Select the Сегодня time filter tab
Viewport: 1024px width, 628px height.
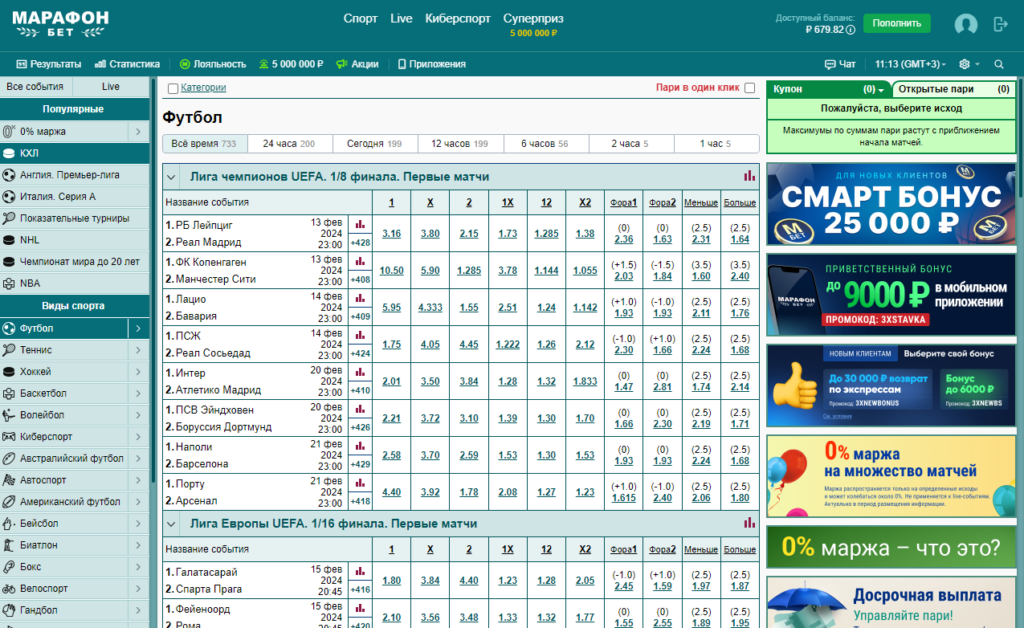(x=375, y=144)
